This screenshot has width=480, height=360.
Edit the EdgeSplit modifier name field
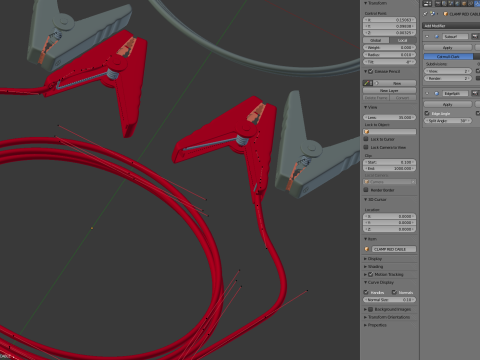(x=455, y=93)
